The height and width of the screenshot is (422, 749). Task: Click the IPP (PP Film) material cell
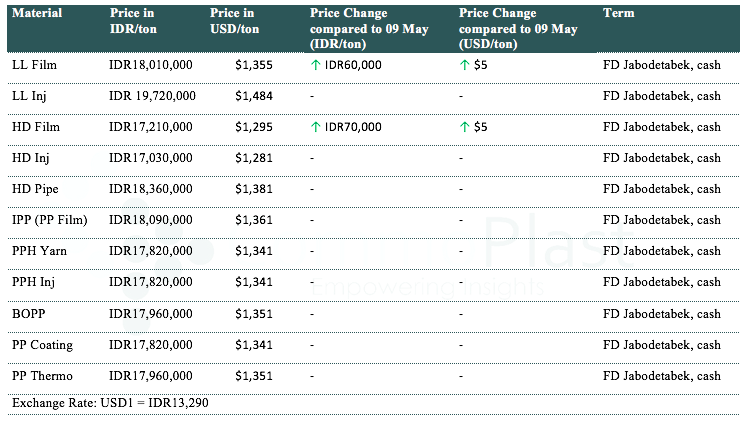coord(50,220)
